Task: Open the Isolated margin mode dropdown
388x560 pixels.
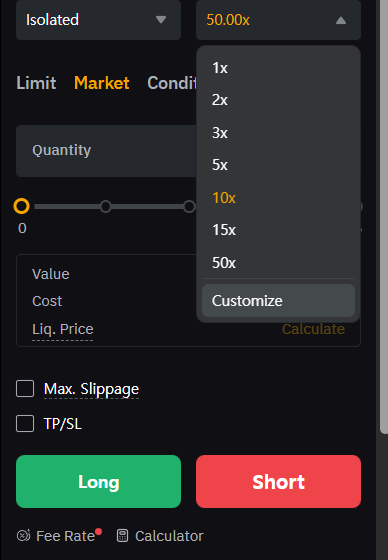Action: tap(98, 20)
